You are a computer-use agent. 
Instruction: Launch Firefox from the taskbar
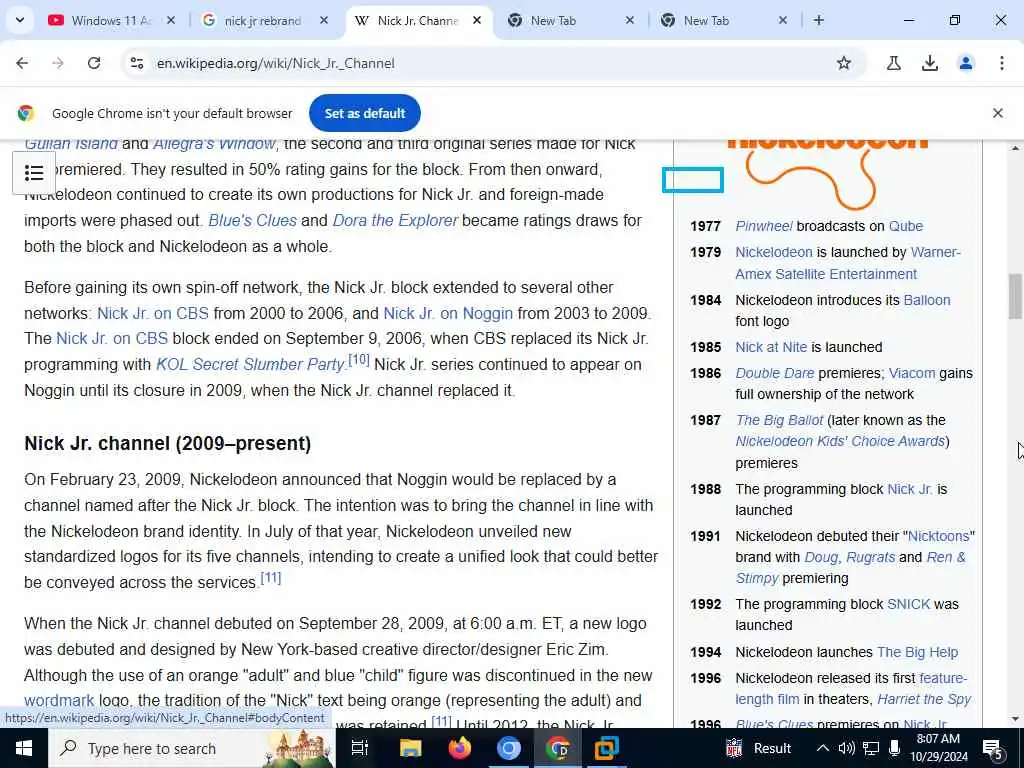click(460, 748)
